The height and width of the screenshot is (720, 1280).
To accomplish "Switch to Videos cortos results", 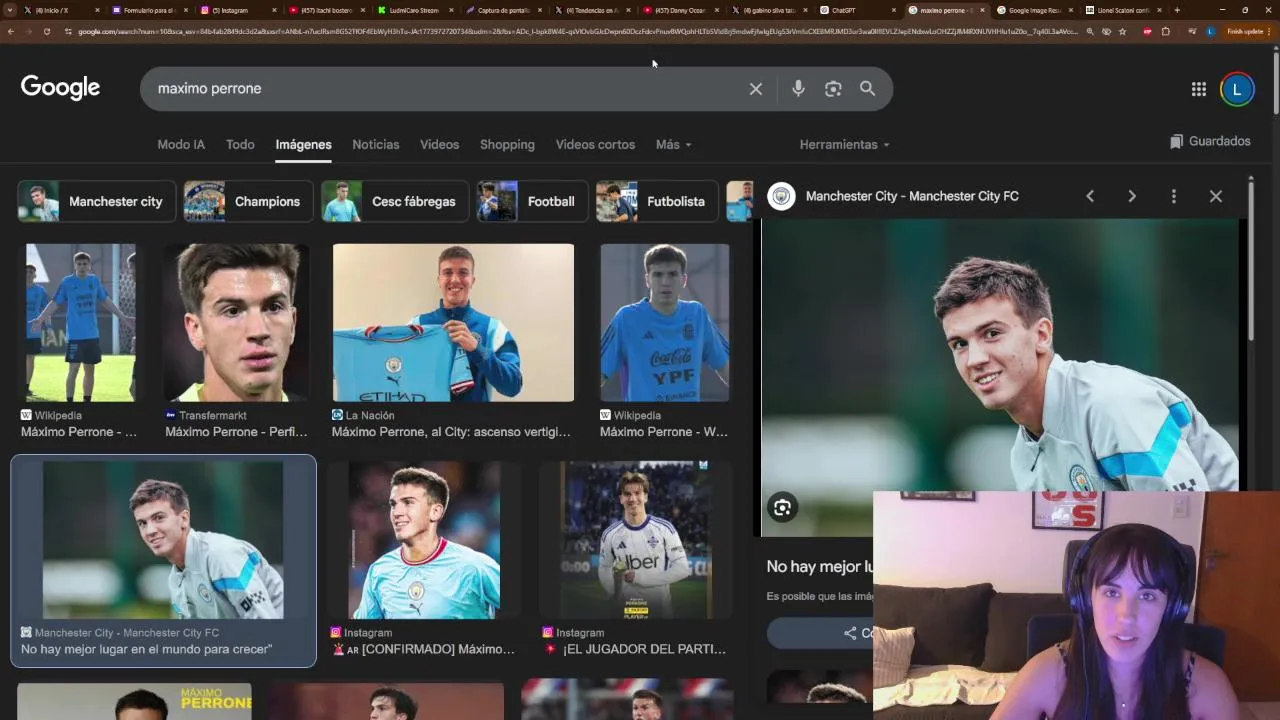I will 595,145.
